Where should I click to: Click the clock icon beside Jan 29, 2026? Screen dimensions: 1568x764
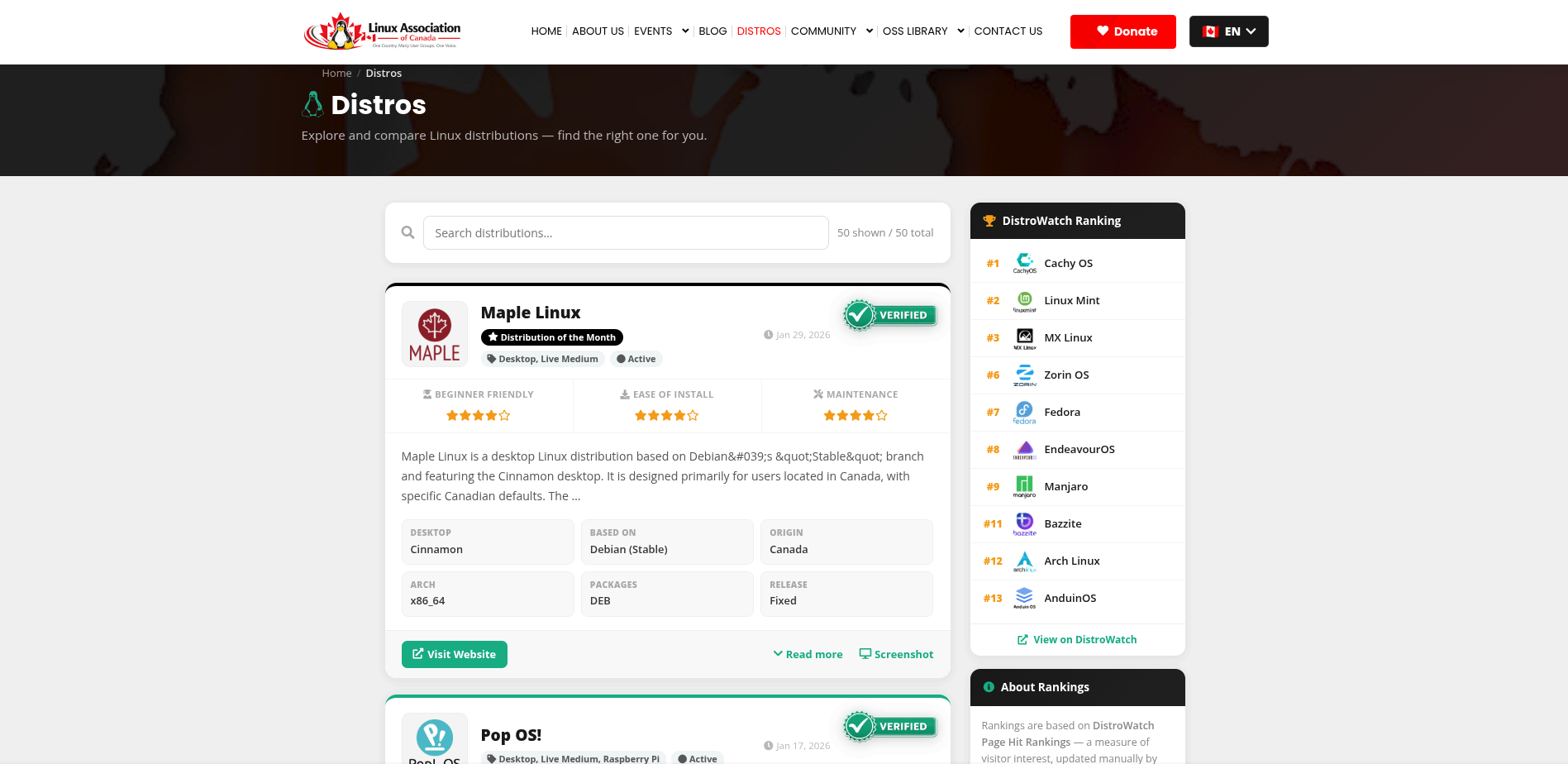click(x=769, y=335)
